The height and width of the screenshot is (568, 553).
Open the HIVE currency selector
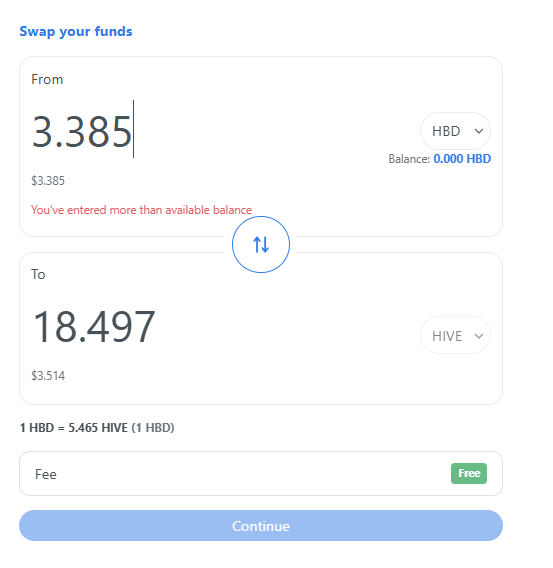[455, 335]
